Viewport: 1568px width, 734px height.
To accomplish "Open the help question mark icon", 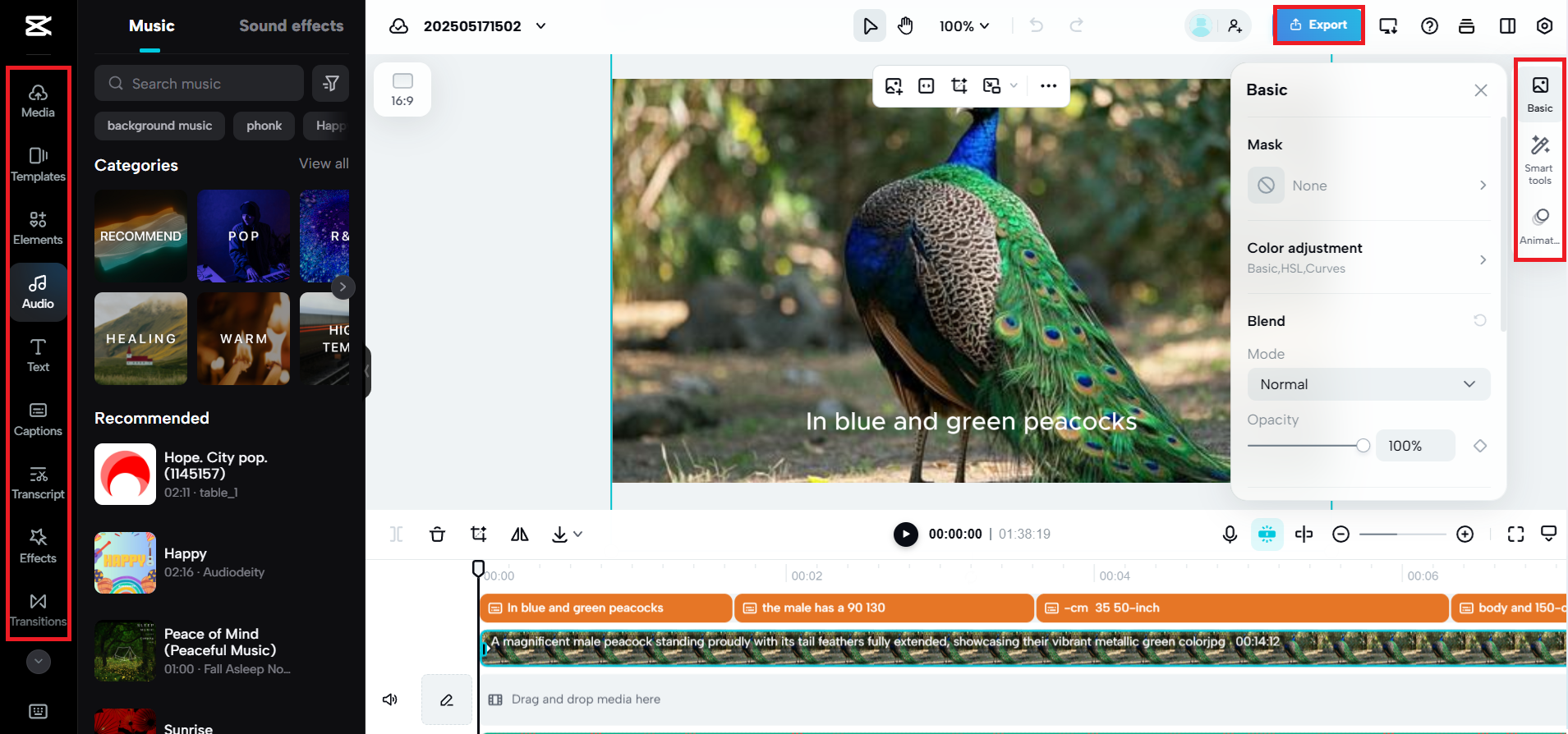I will tap(1429, 26).
